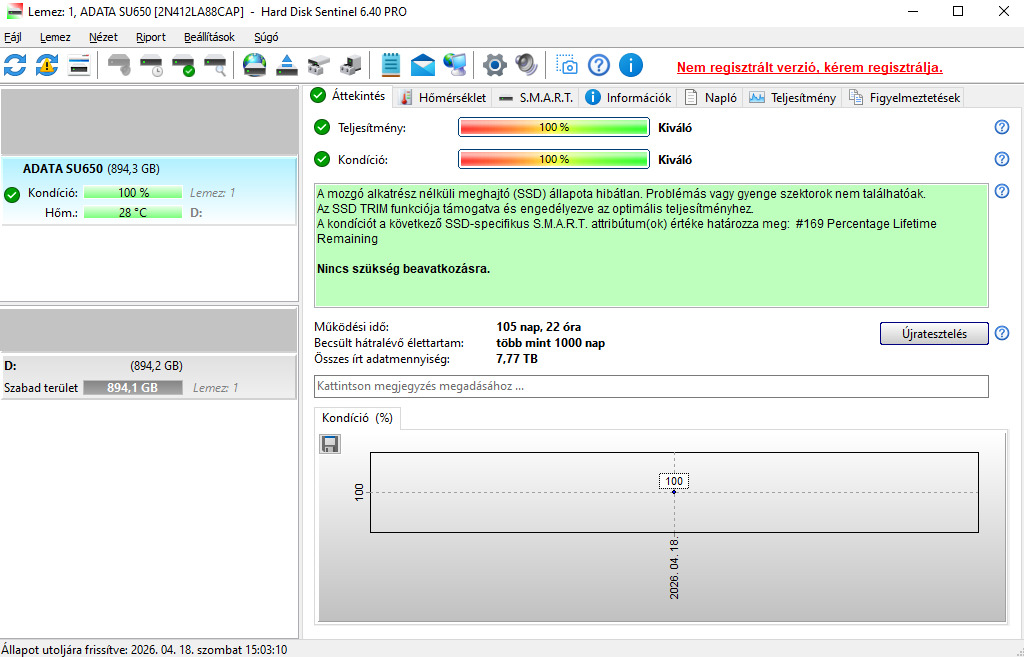Click the green status description text box
1024x657 pixels.
pos(651,246)
